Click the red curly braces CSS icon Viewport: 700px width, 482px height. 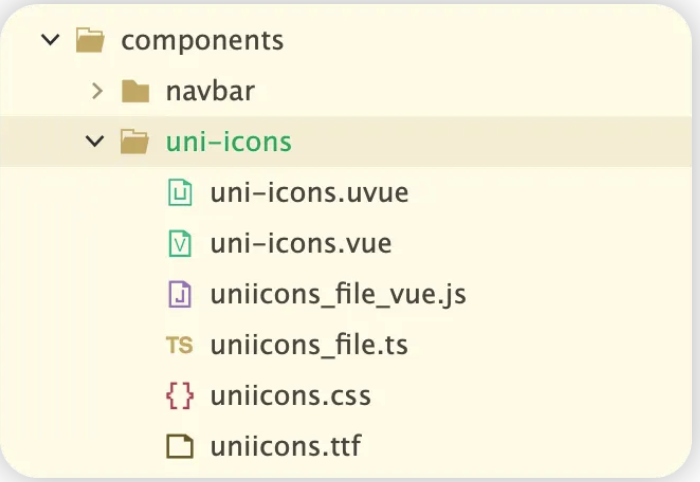(x=180, y=395)
